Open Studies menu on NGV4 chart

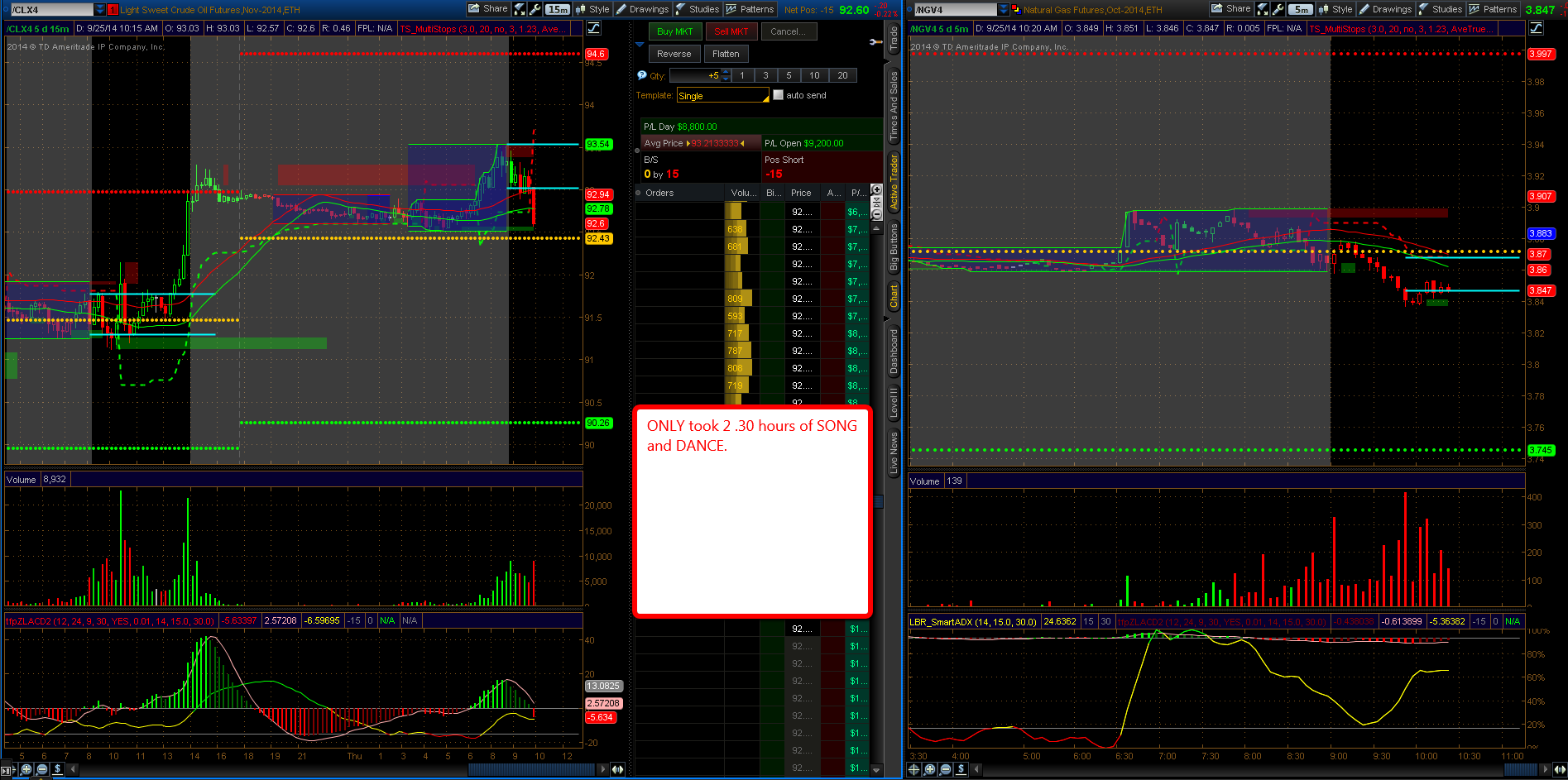[x=1441, y=9]
